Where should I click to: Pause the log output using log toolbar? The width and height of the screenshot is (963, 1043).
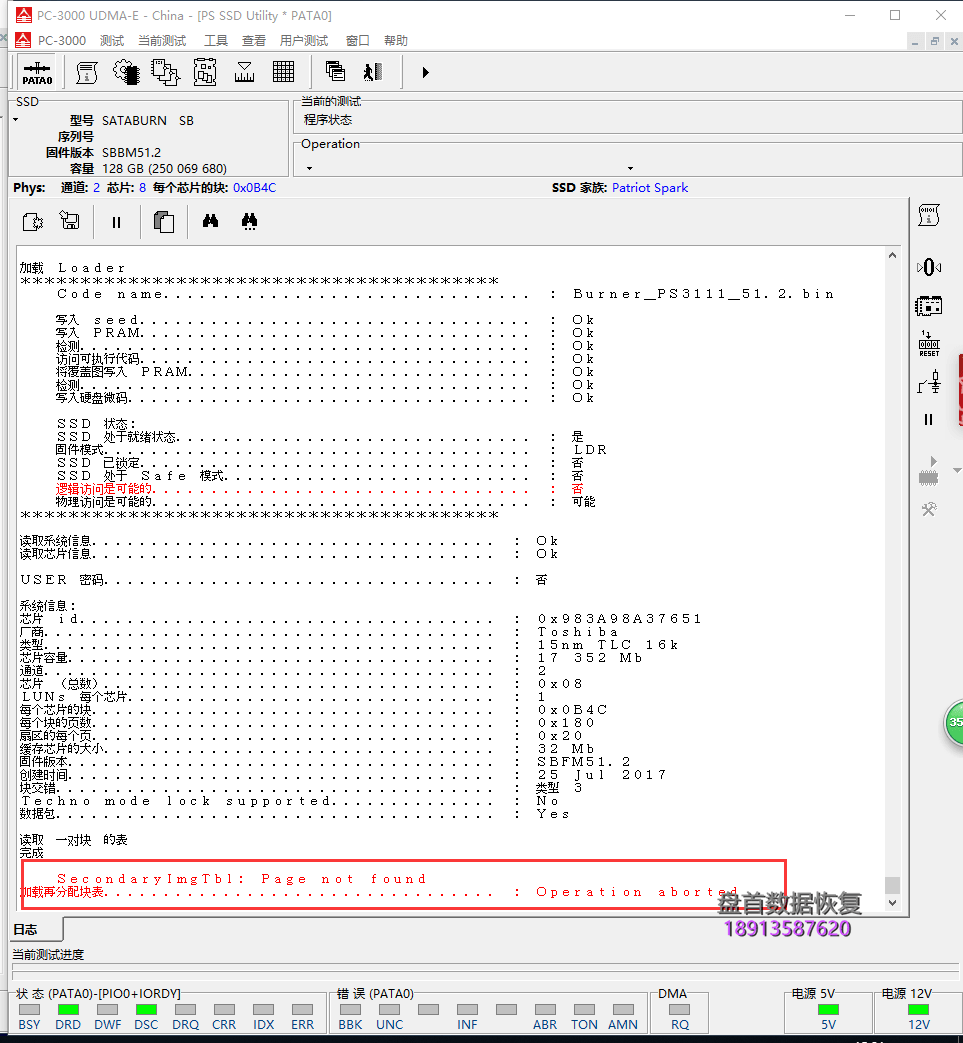tap(116, 222)
